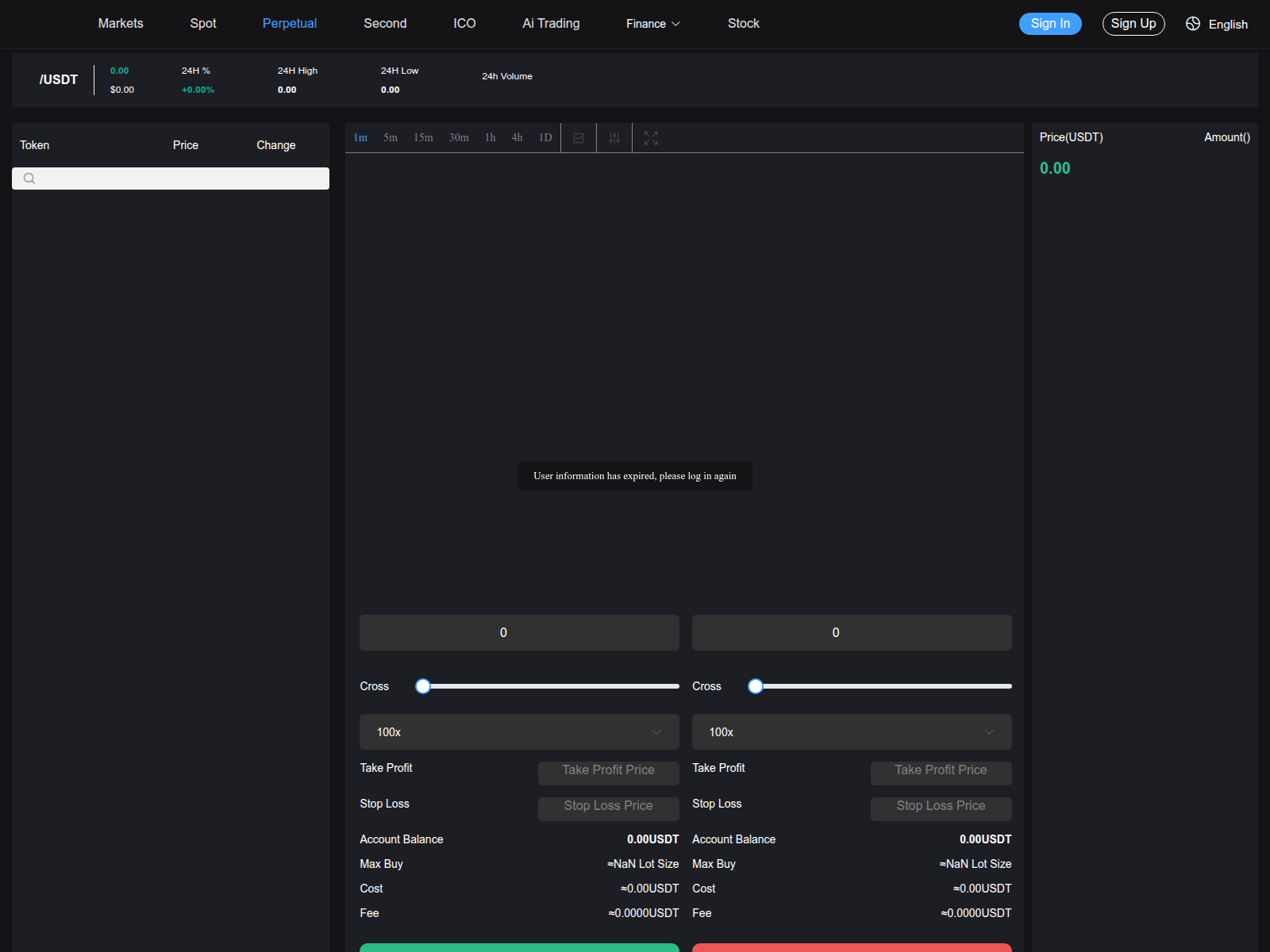
Task: Click the Sign Up button
Action: 1133,24
